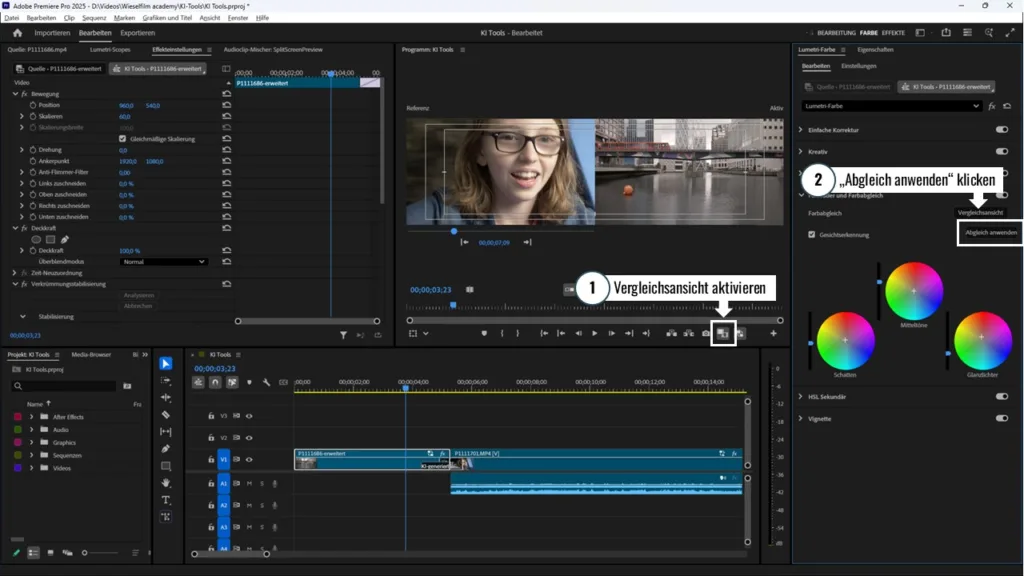Screen dimensions: 1024x576
Task: Click the Home icon
Action: (x=17, y=32)
